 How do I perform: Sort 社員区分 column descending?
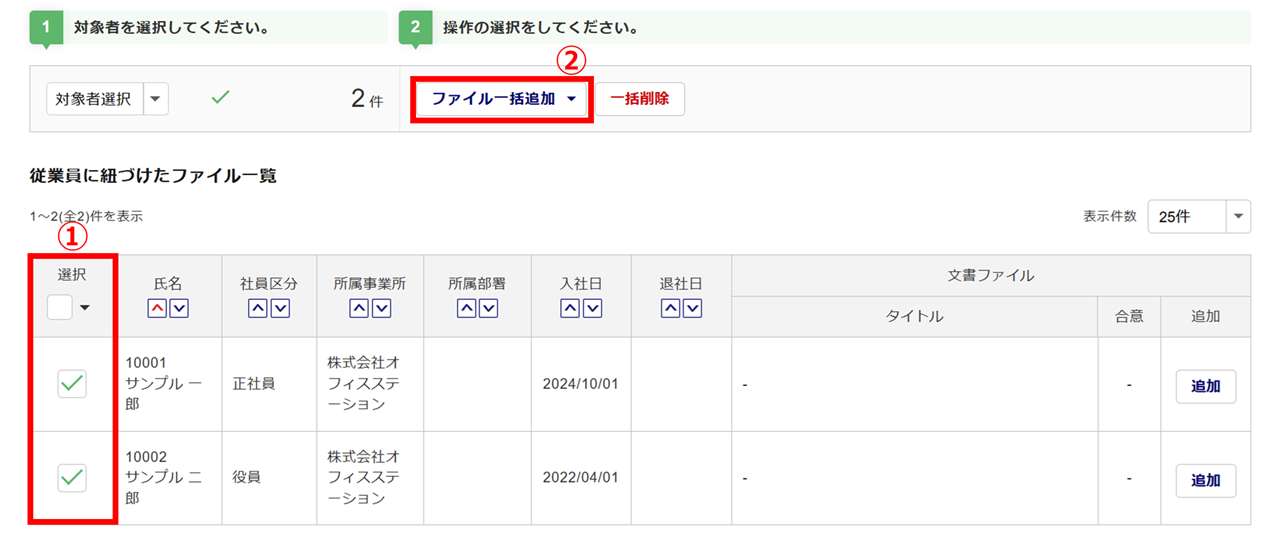click(x=280, y=309)
